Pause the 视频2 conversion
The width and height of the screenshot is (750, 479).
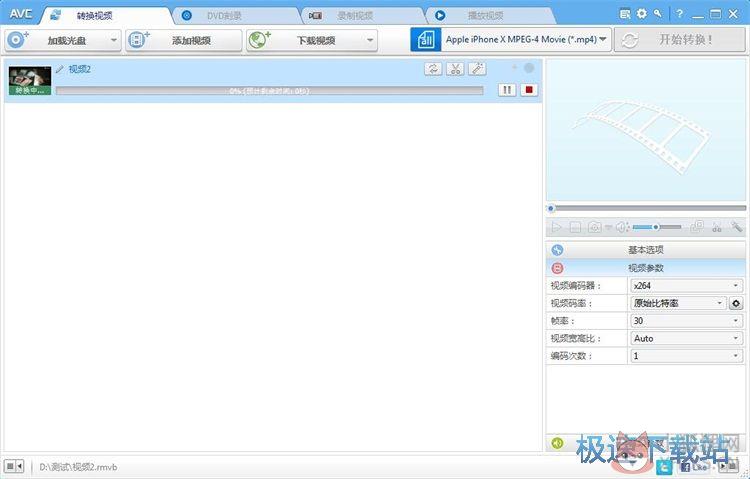507,89
